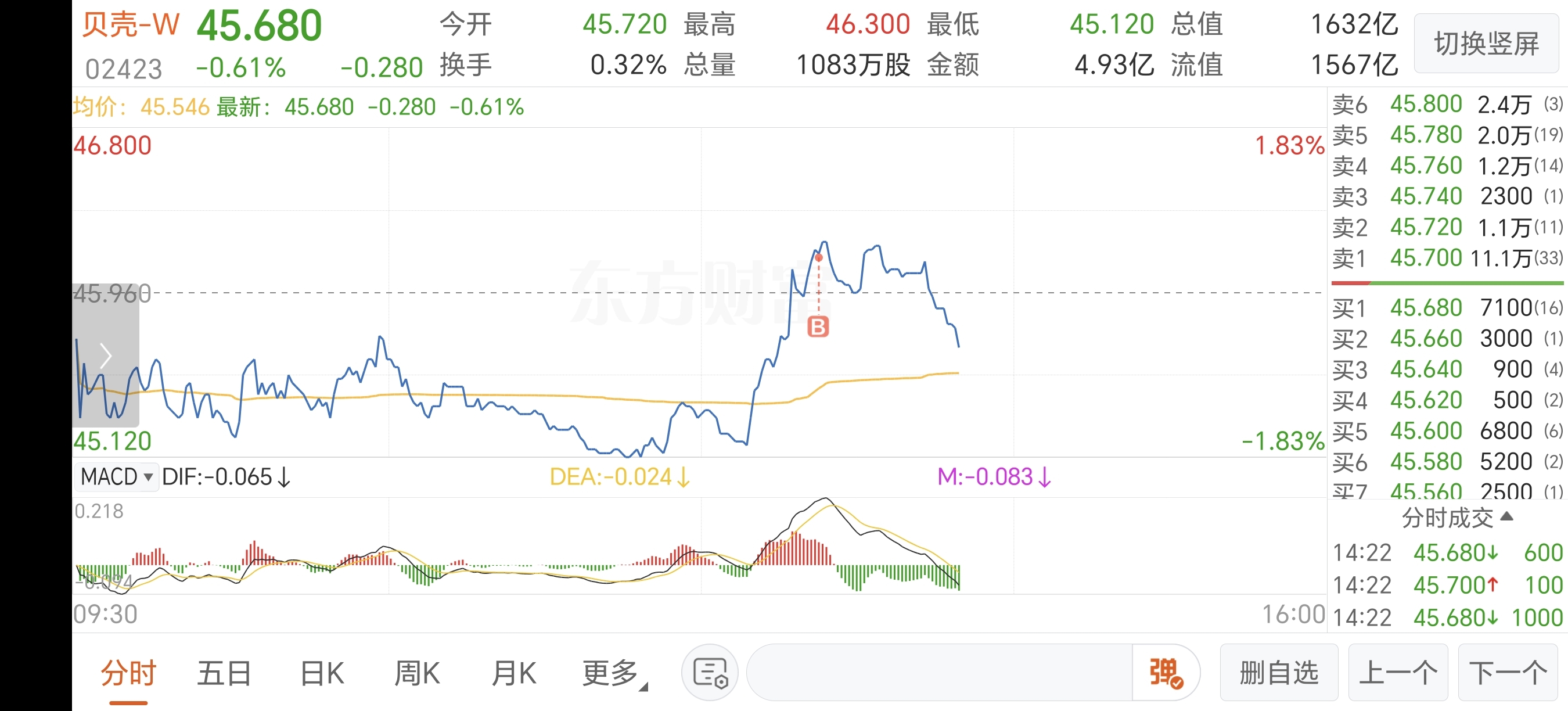Tap the news notes icon beside input field

tap(710, 673)
